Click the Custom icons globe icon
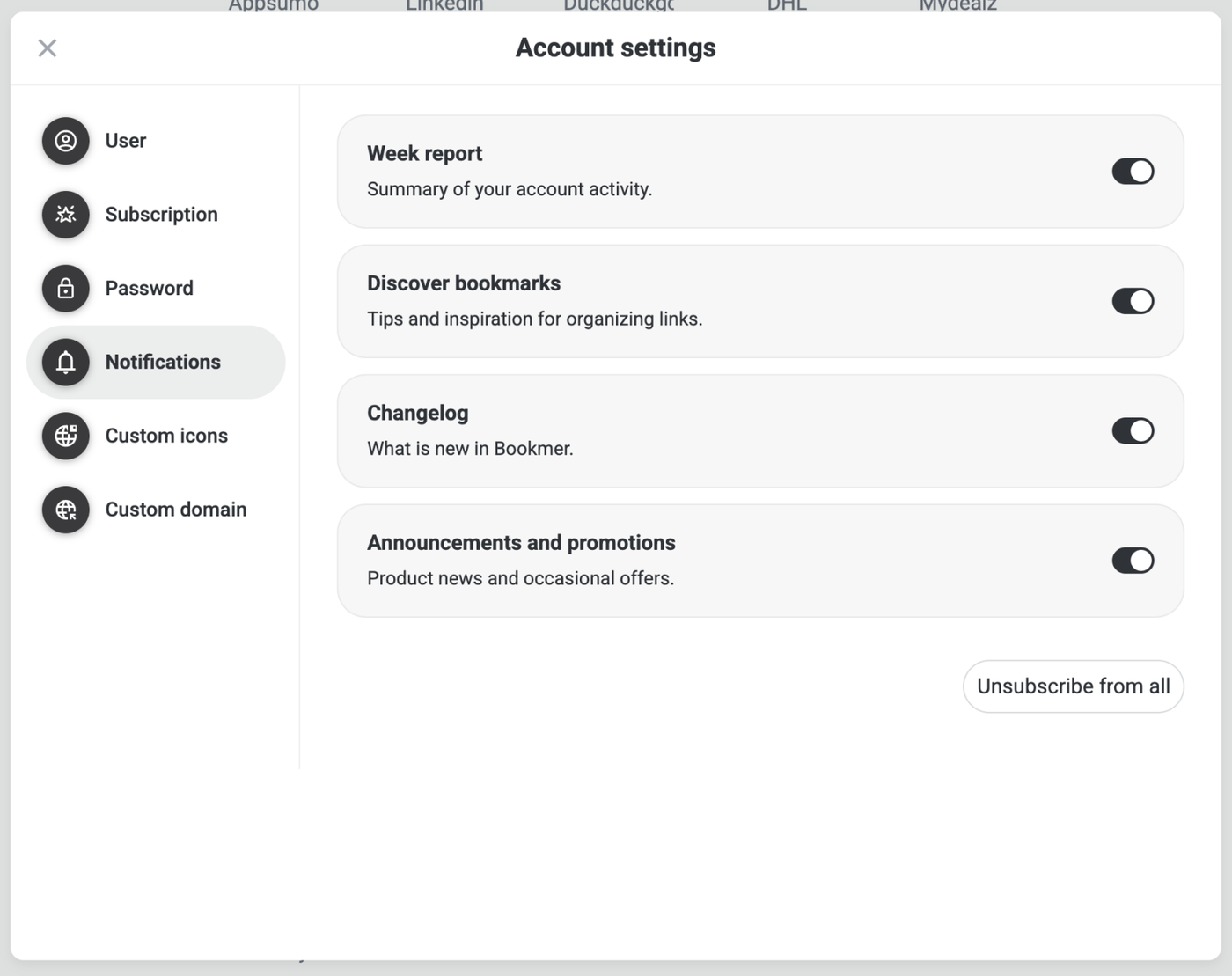This screenshot has width=1232, height=976. coord(66,436)
